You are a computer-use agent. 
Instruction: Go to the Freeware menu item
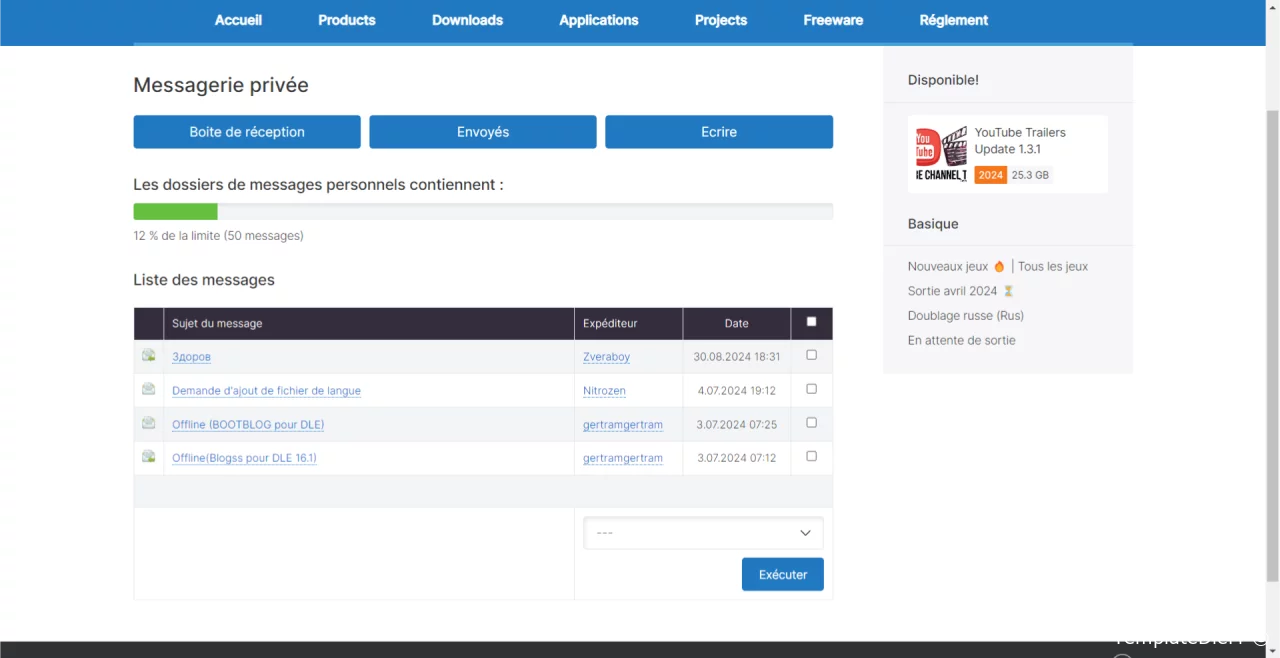click(832, 20)
